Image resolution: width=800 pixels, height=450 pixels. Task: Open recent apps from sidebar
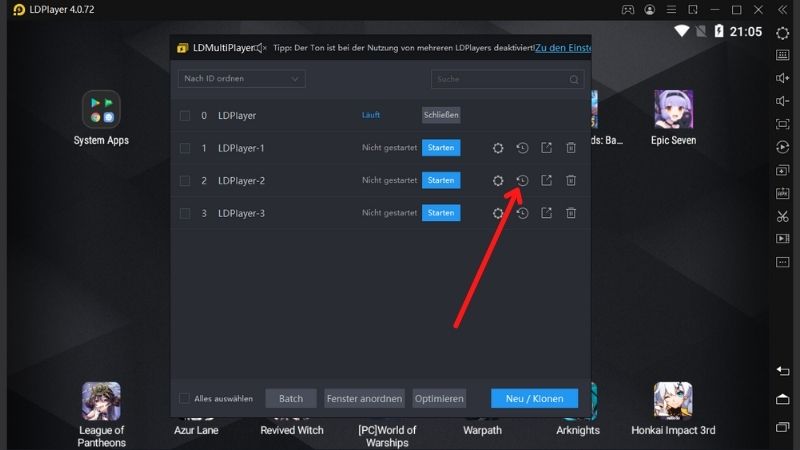pyautogui.click(x=783, y=427)
